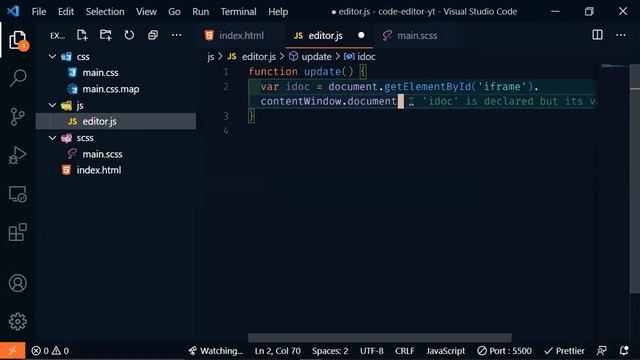Image resolution: width=640 pixels, height=360 pixels.
Task: Open main.css.map file
Action: (111, 89)
